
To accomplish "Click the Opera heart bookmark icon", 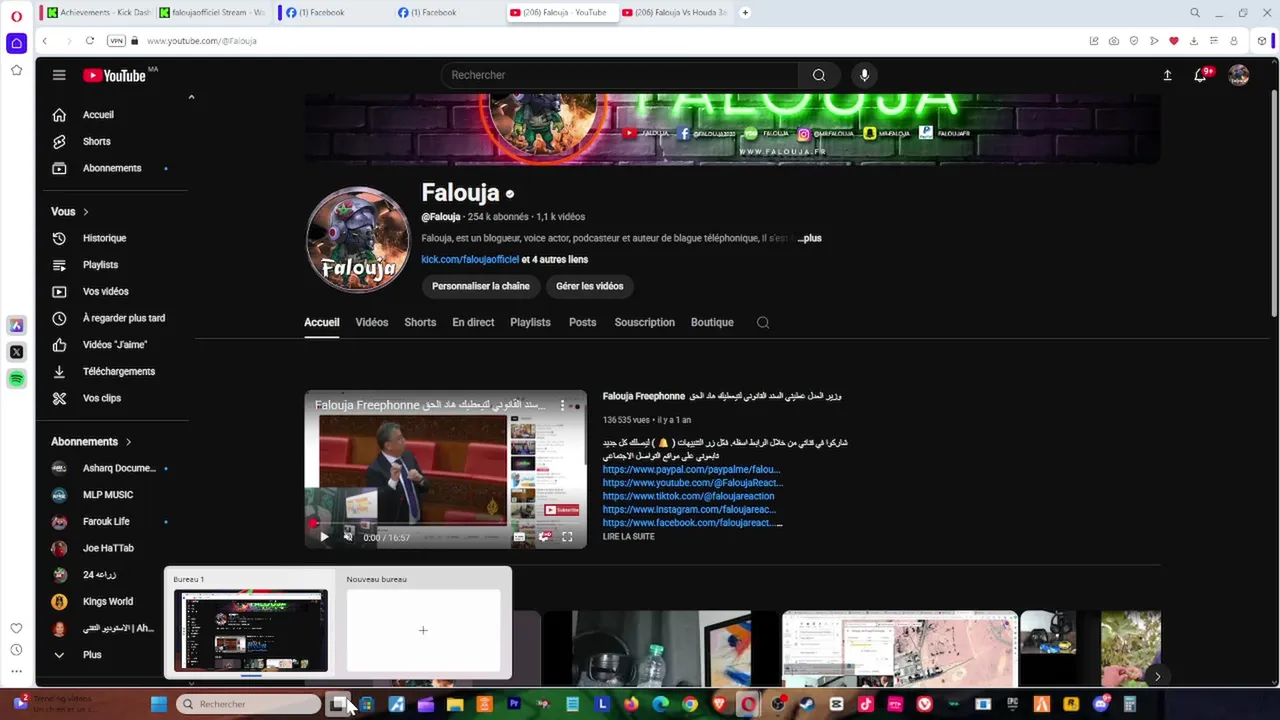I will [x=1174, y=41].
